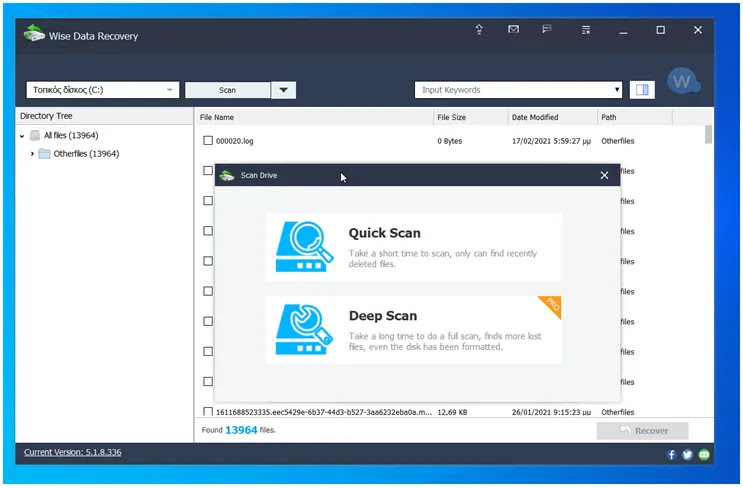Click the All files drive icon

pyautogui.click(x=35, y=136)
